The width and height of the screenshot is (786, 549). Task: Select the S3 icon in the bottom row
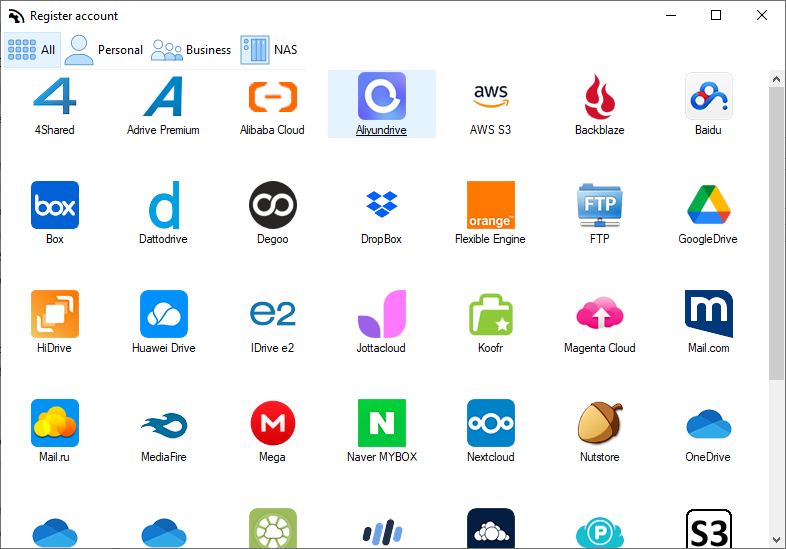(708, 528)
